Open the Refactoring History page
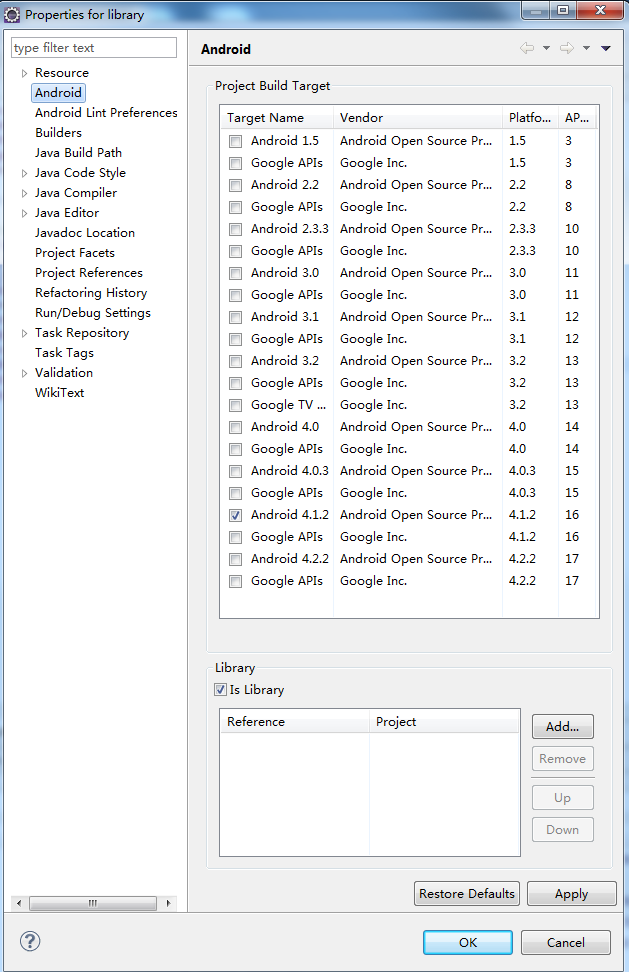Screen dimensions: 629x972 pyautogui.click(x=91, y=293)
